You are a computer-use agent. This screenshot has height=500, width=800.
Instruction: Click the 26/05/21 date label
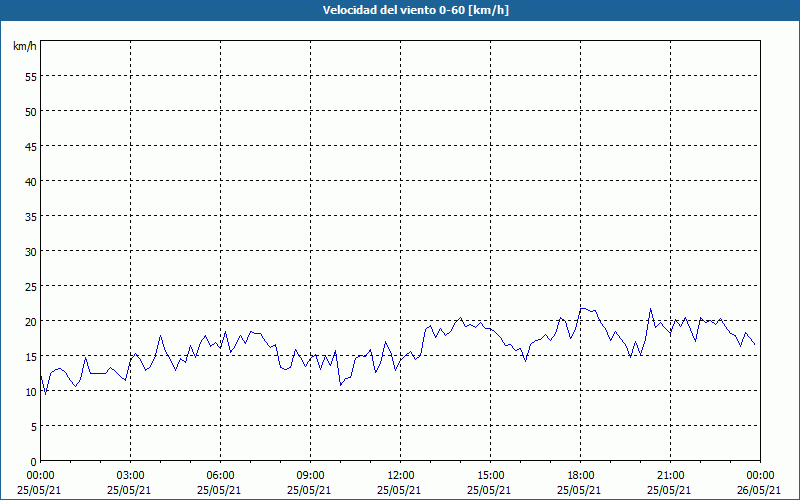click(x=759, y=490)
